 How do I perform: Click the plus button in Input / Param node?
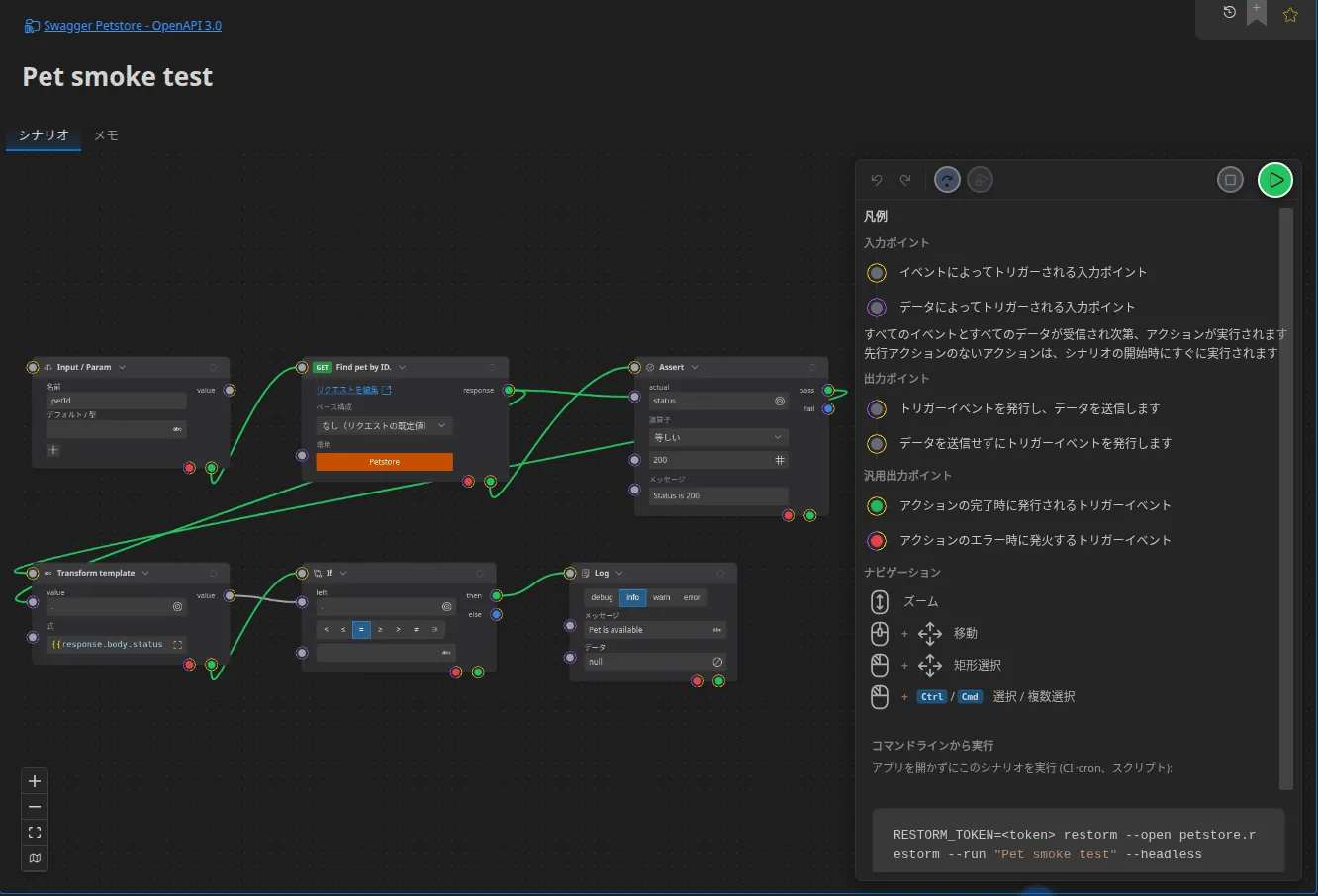point(53,451)
